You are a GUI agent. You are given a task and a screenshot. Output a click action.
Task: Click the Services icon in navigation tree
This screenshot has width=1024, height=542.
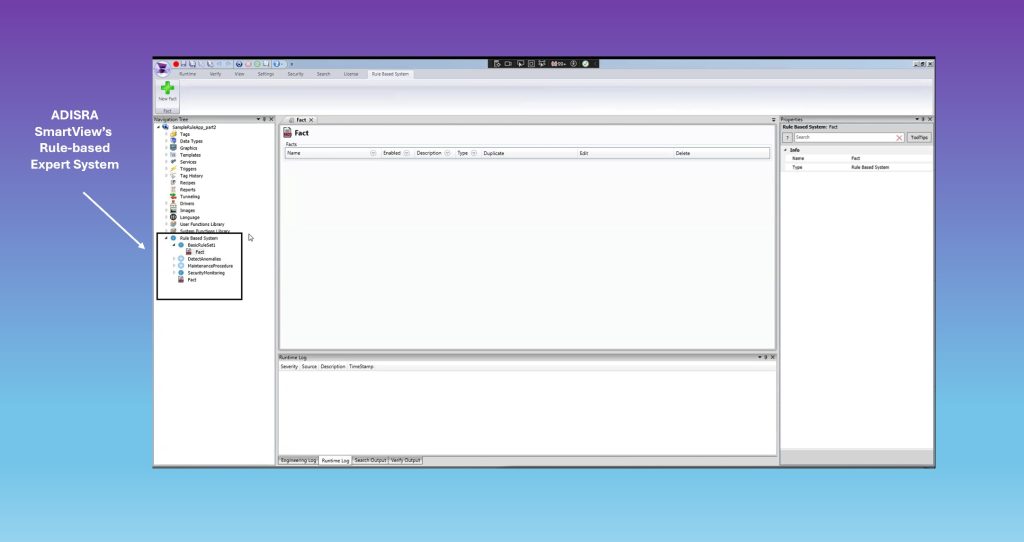tap(174, 162)
